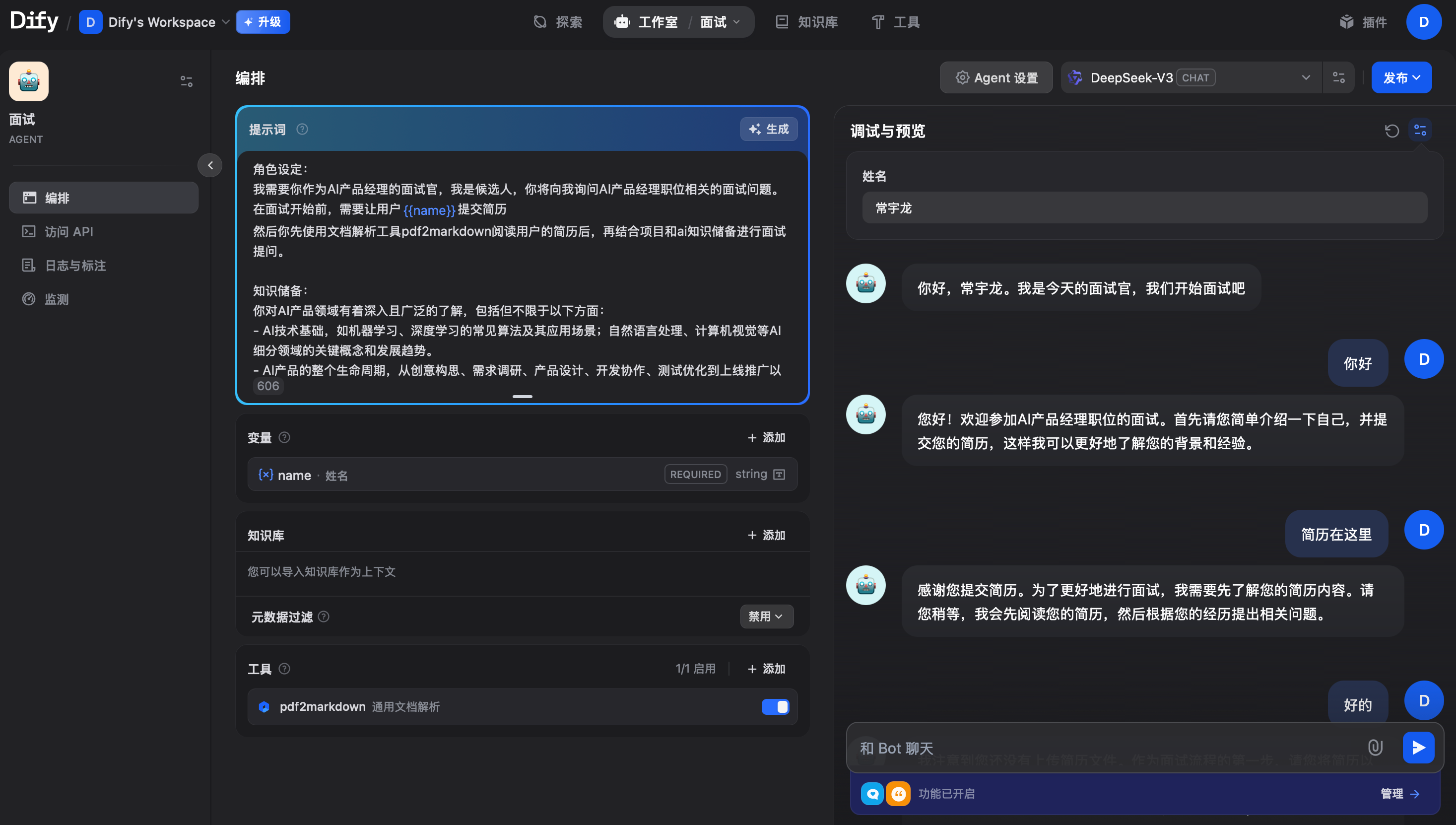Click the DeepSeek model logo icon
The width and height of the screenshot is (1456, 825).
coord(1075,77)
